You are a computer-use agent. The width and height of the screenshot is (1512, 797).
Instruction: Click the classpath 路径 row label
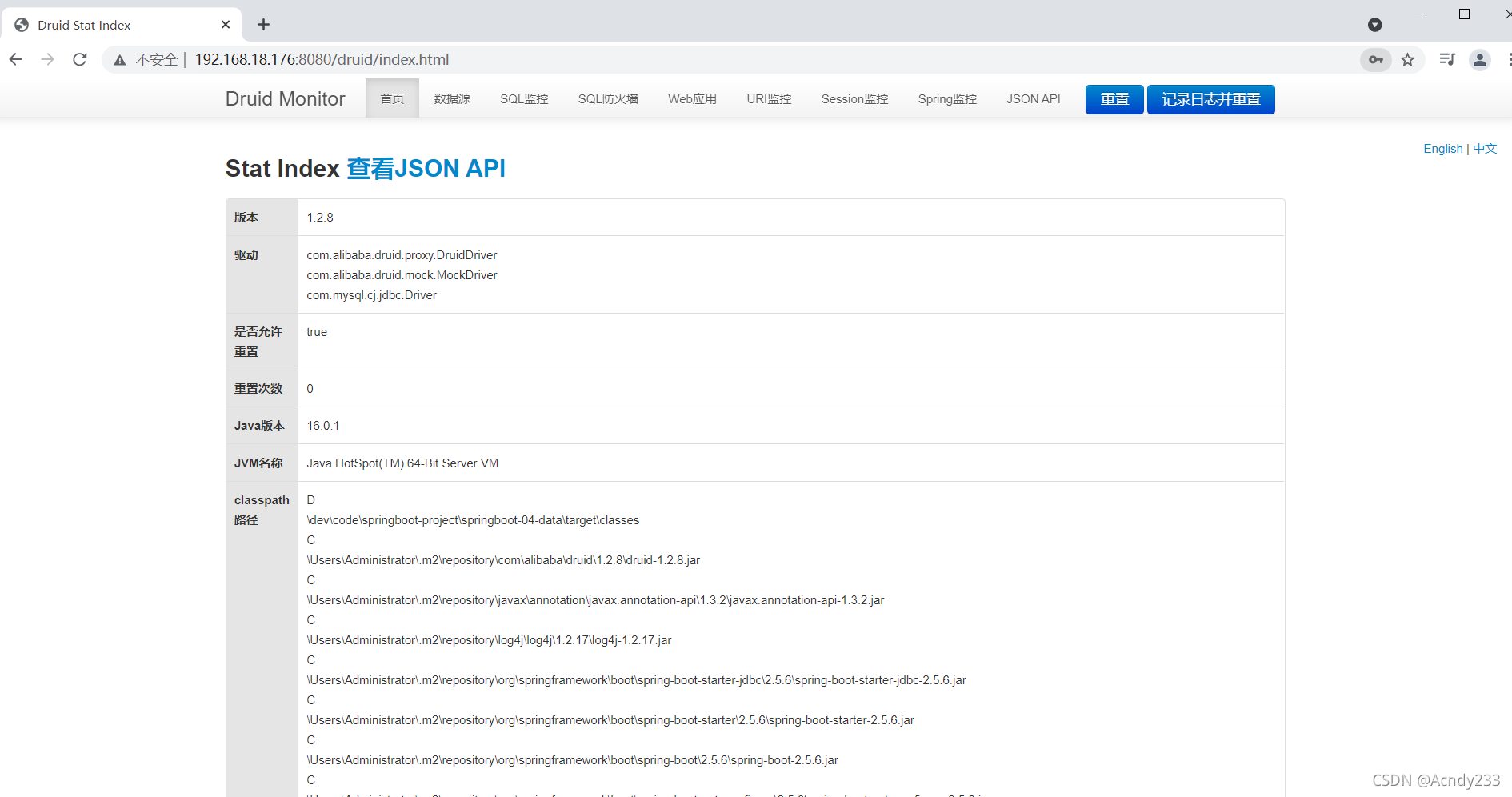tap(262, 510)
